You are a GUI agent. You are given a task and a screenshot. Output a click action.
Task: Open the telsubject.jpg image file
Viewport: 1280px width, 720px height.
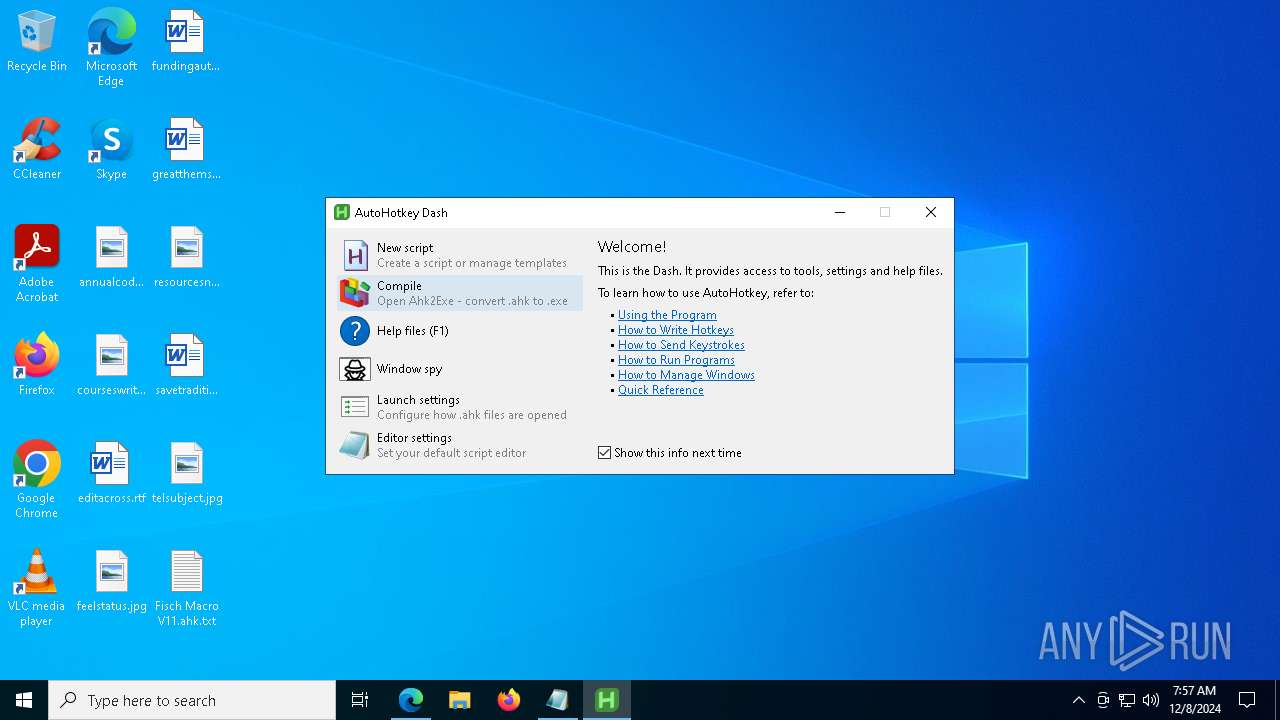tap(187, 464)
